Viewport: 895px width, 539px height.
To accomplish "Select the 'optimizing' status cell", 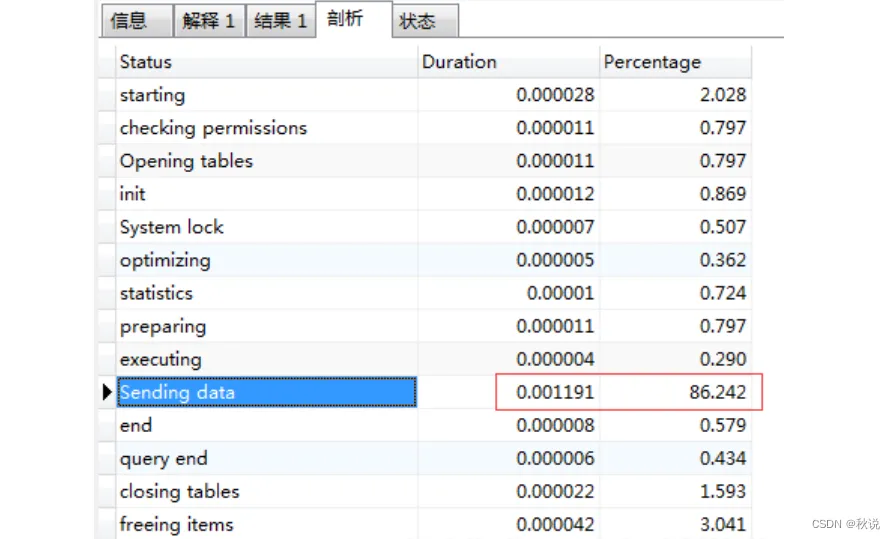I will click(x=267, y=260).
